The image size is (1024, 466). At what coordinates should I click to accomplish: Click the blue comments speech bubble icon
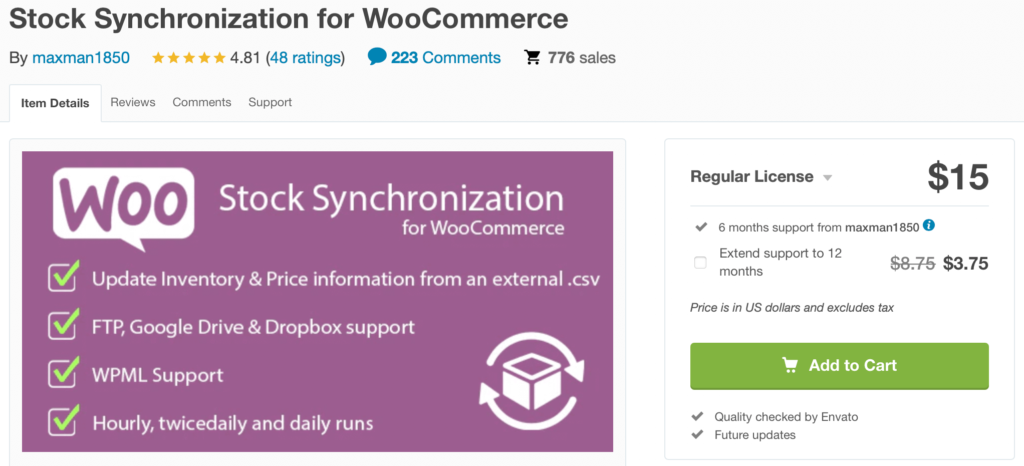click(377, 57)
